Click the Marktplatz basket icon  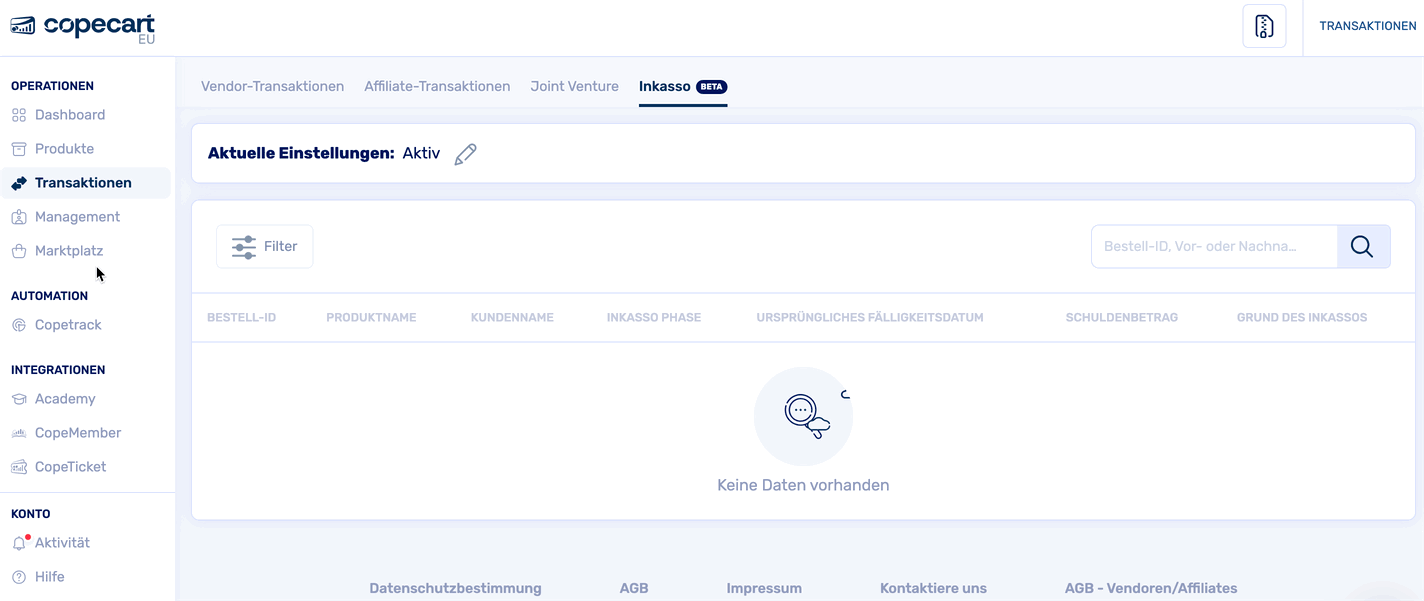19,251
